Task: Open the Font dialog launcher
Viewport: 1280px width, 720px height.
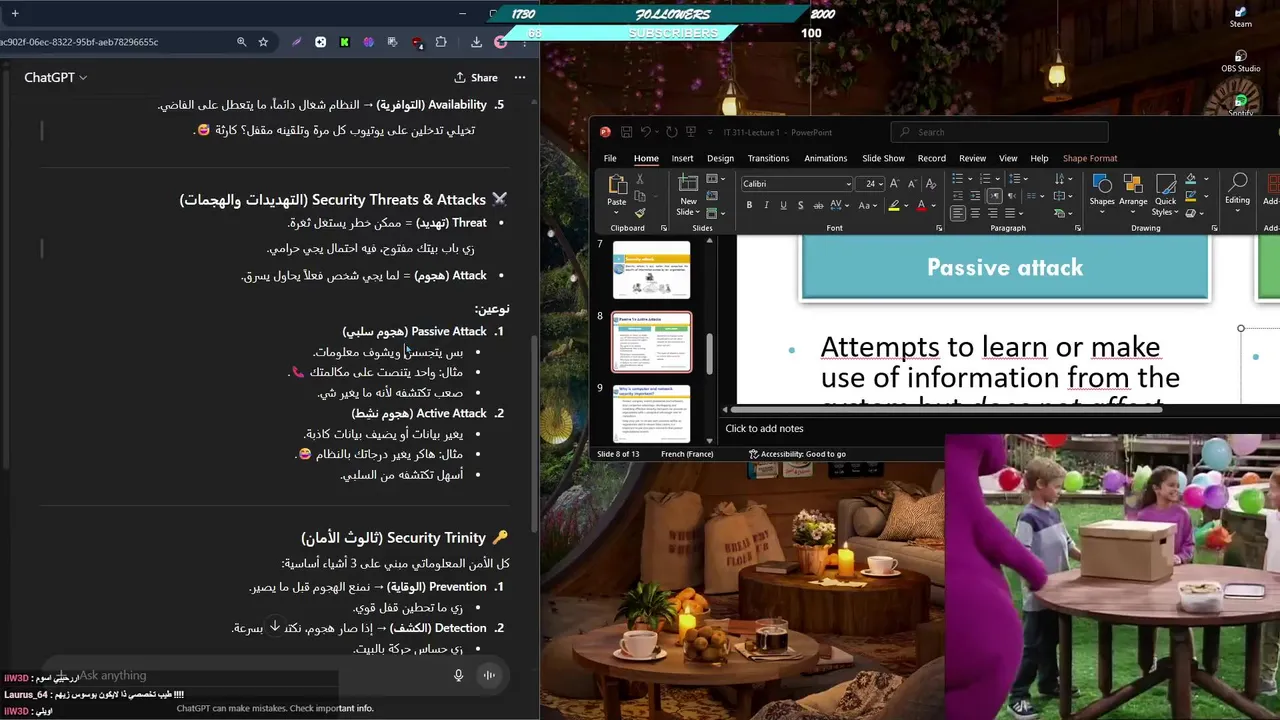Action: pos(939,228)
